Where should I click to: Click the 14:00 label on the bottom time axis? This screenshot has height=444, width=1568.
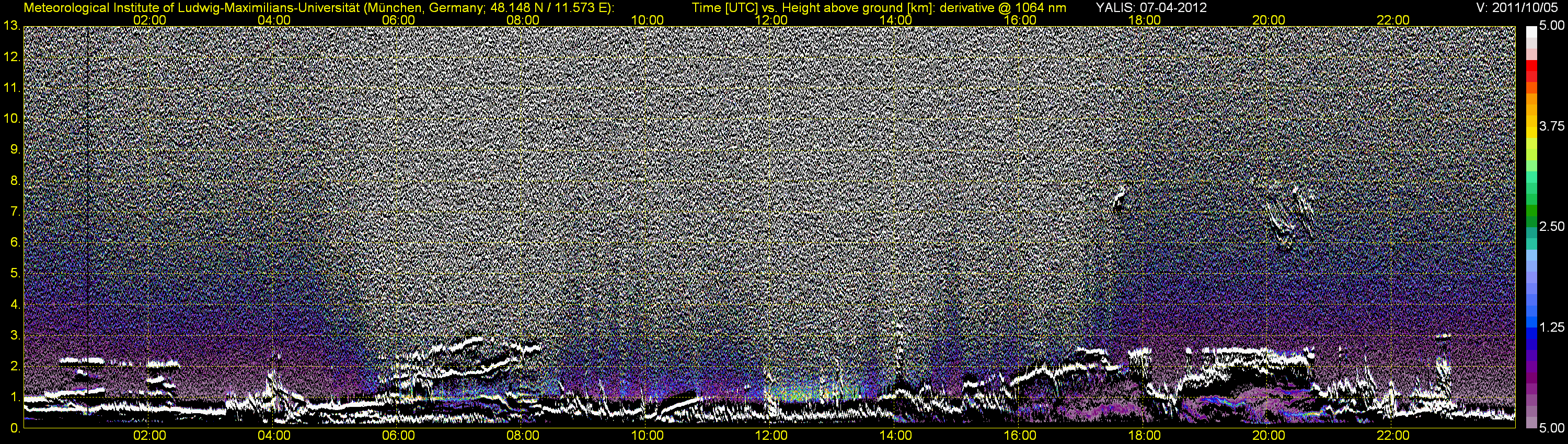(896, 436)
